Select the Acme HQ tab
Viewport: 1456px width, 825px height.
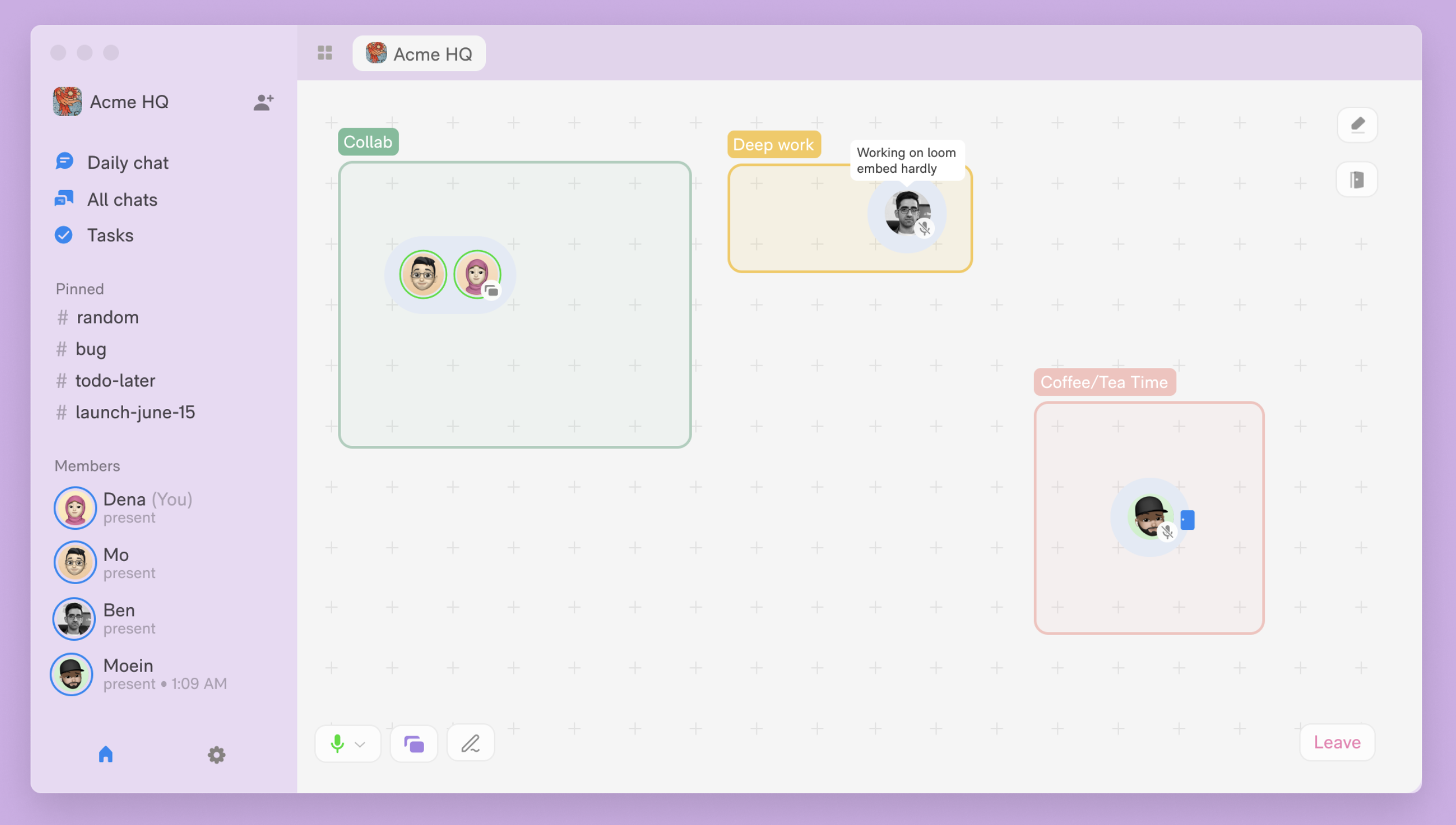coord(419,54)
